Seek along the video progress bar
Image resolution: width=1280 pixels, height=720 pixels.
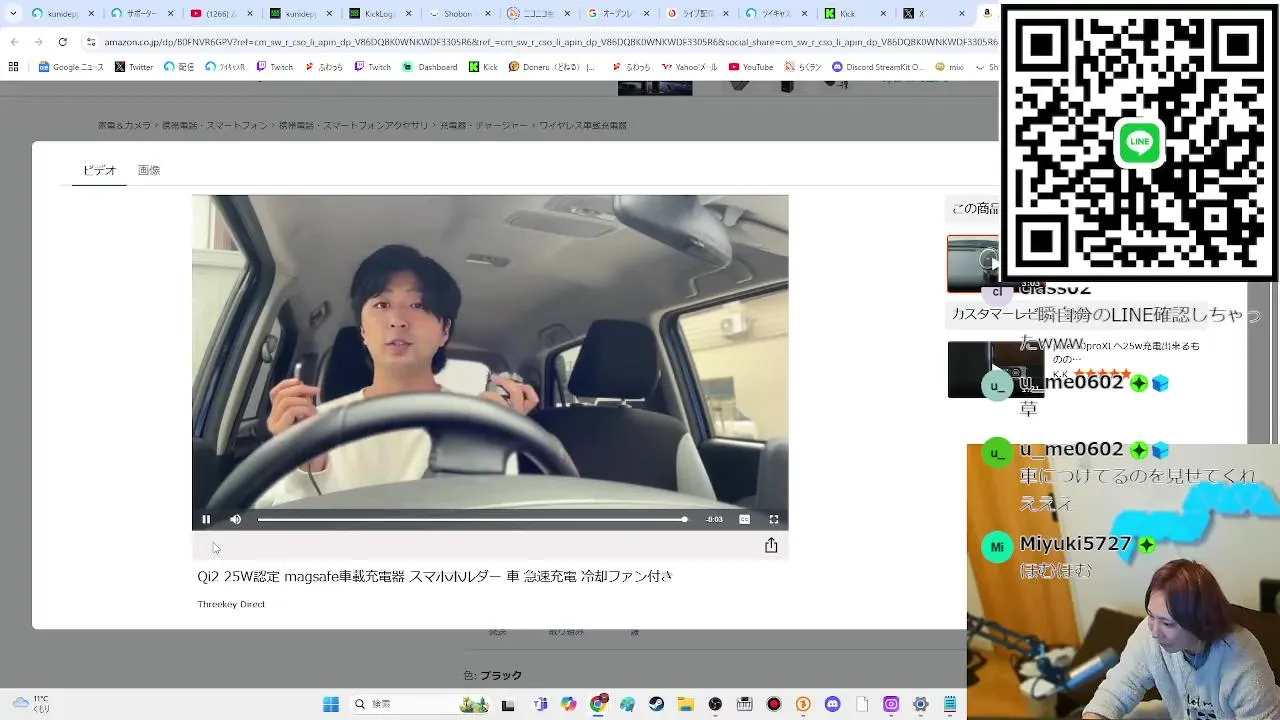(472, 519)
